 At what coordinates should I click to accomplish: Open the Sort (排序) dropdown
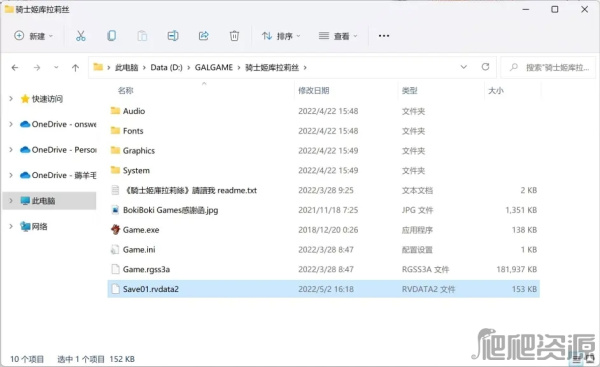click(x=281, y=36)
